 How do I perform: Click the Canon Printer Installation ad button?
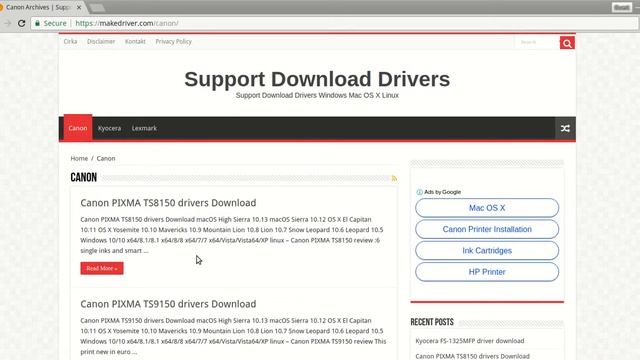click(x=487, y=229)
